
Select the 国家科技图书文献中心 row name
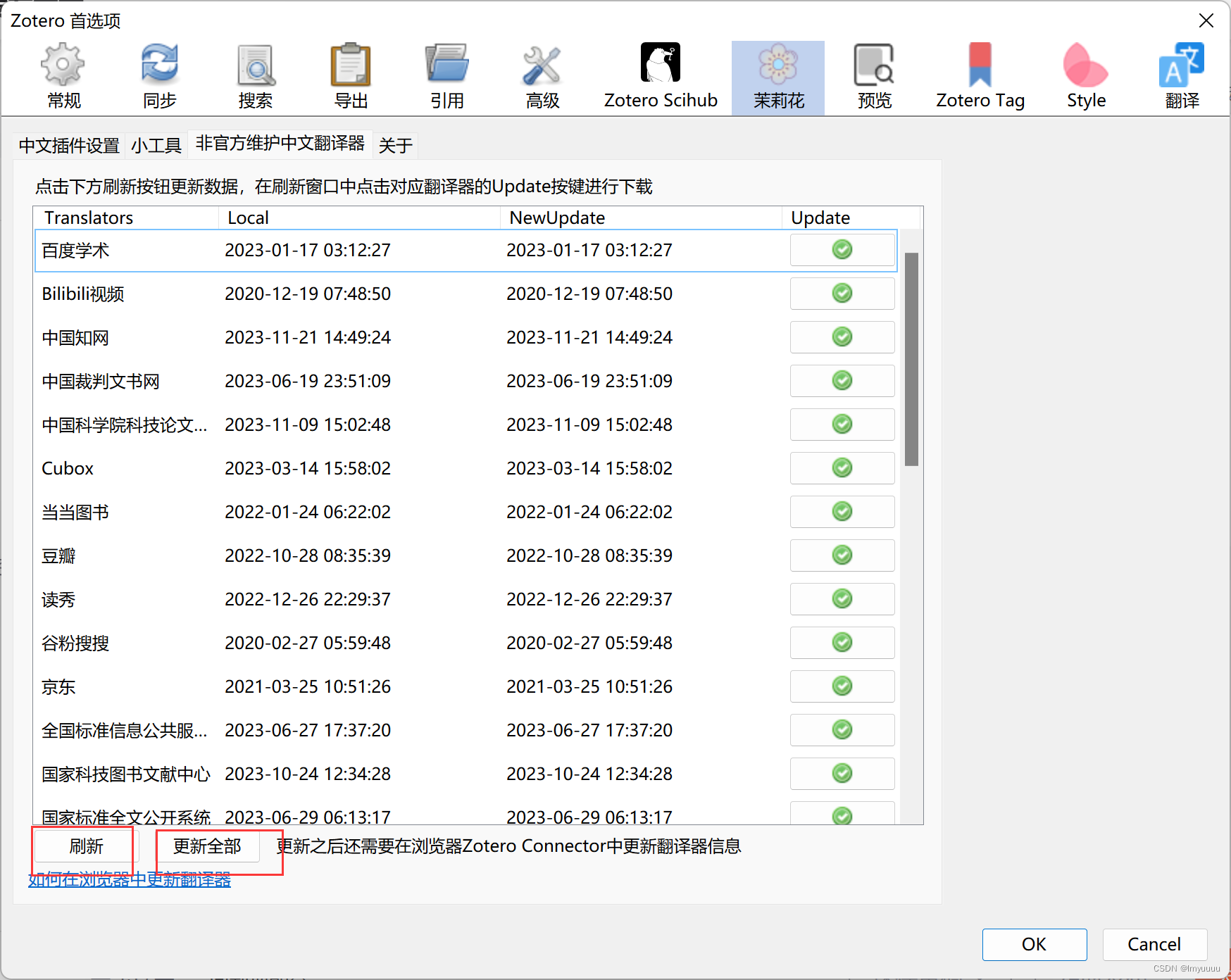[126, 774]
